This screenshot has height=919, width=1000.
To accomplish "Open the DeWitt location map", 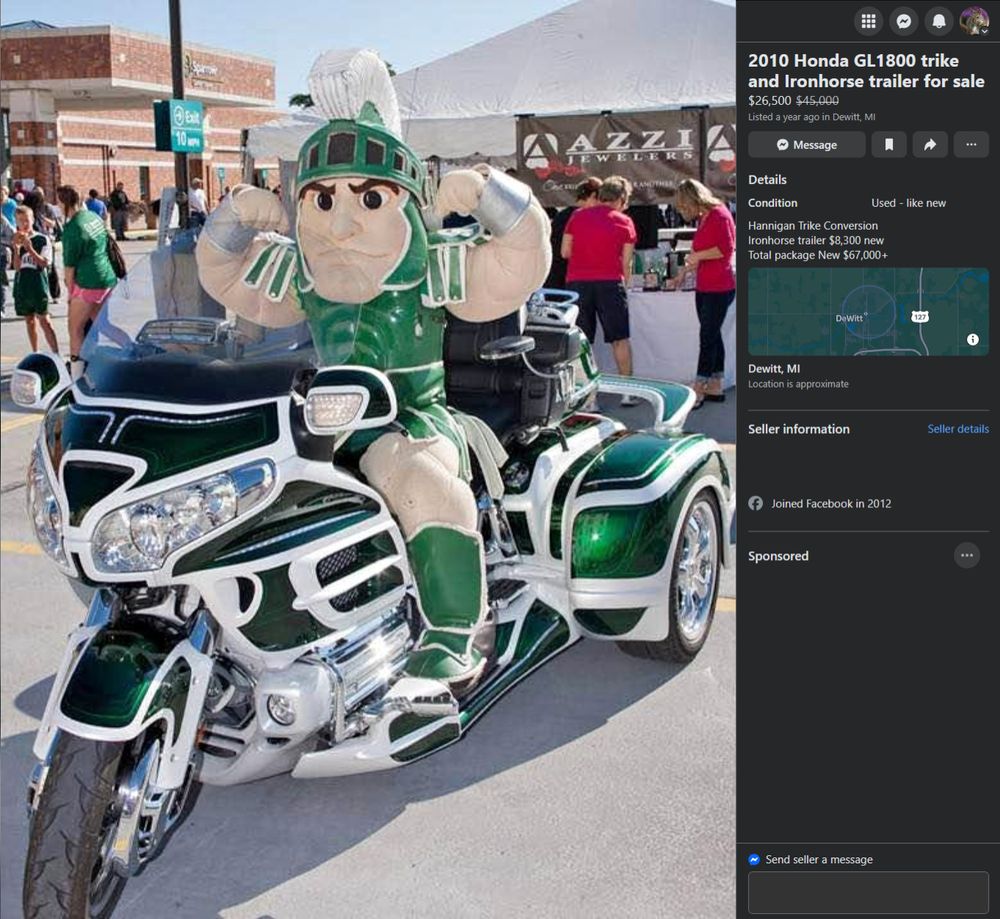I will tap(868, 311).
